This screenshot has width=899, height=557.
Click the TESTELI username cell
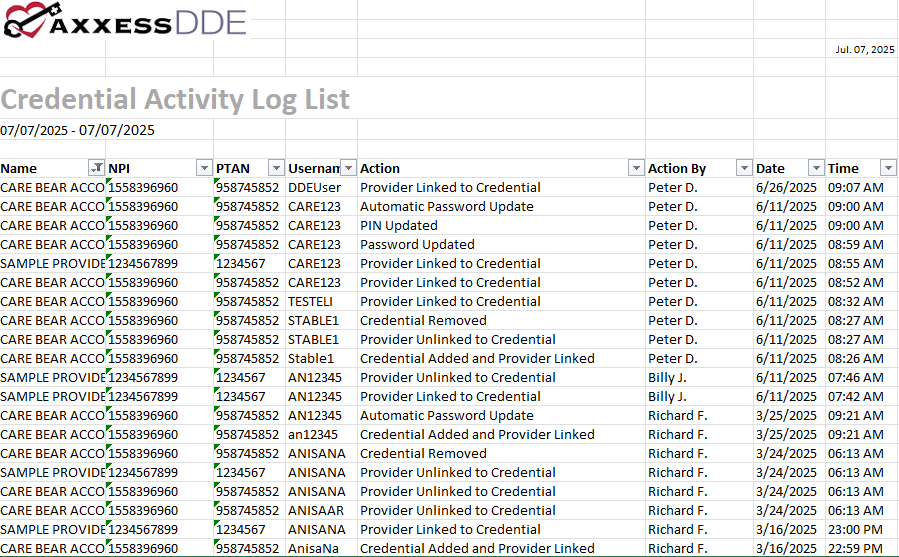pos(310,302)
